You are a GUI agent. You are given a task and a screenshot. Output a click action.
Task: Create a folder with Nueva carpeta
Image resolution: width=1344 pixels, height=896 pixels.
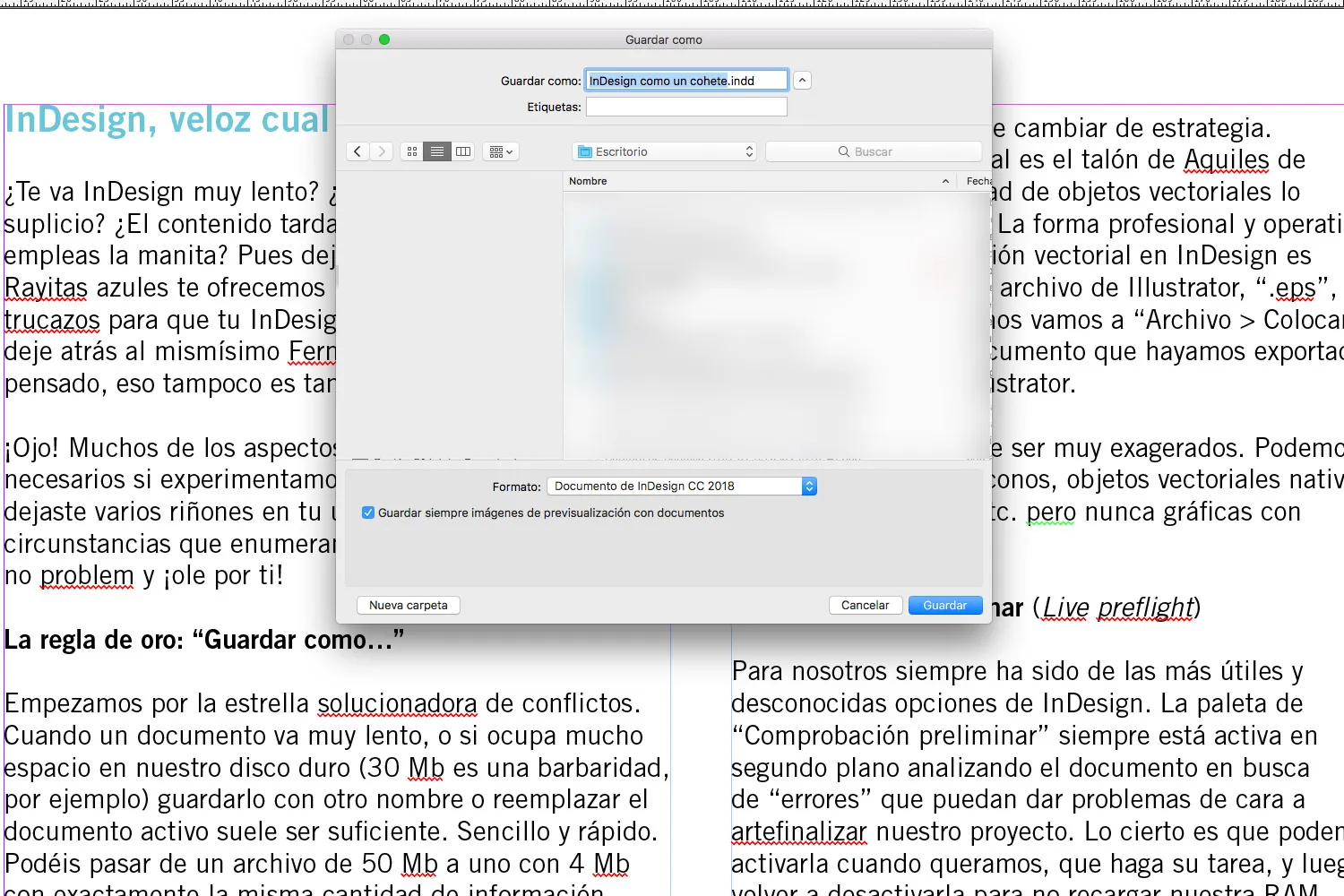[409, 605]
